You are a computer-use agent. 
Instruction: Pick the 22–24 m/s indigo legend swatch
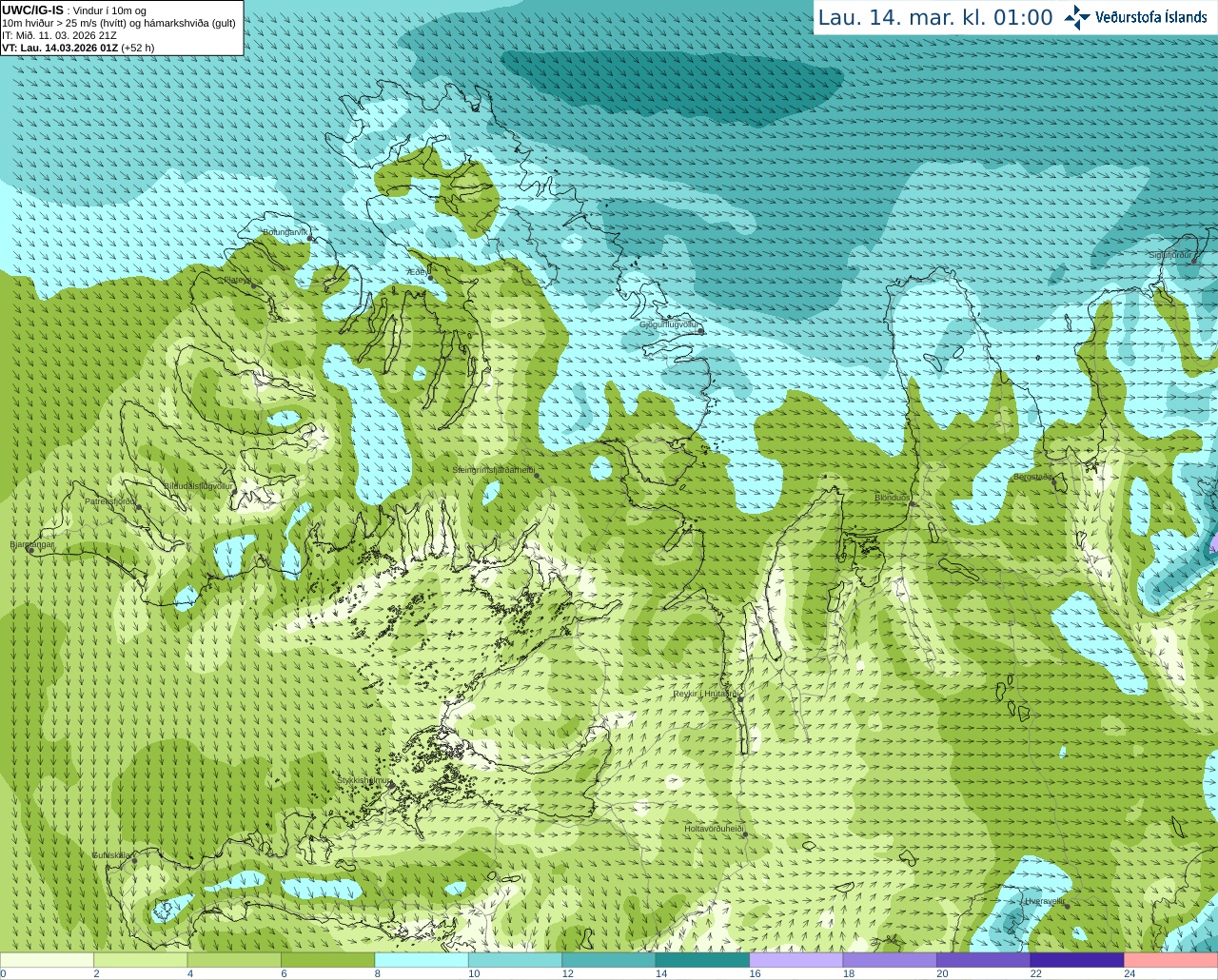[x=1077, y=960]
